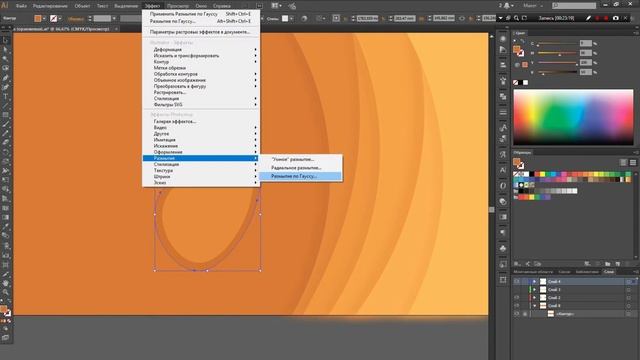Open the Gradient panel icon in dock
The height and width of the screenshot is (360, 640).
point(503,217)
